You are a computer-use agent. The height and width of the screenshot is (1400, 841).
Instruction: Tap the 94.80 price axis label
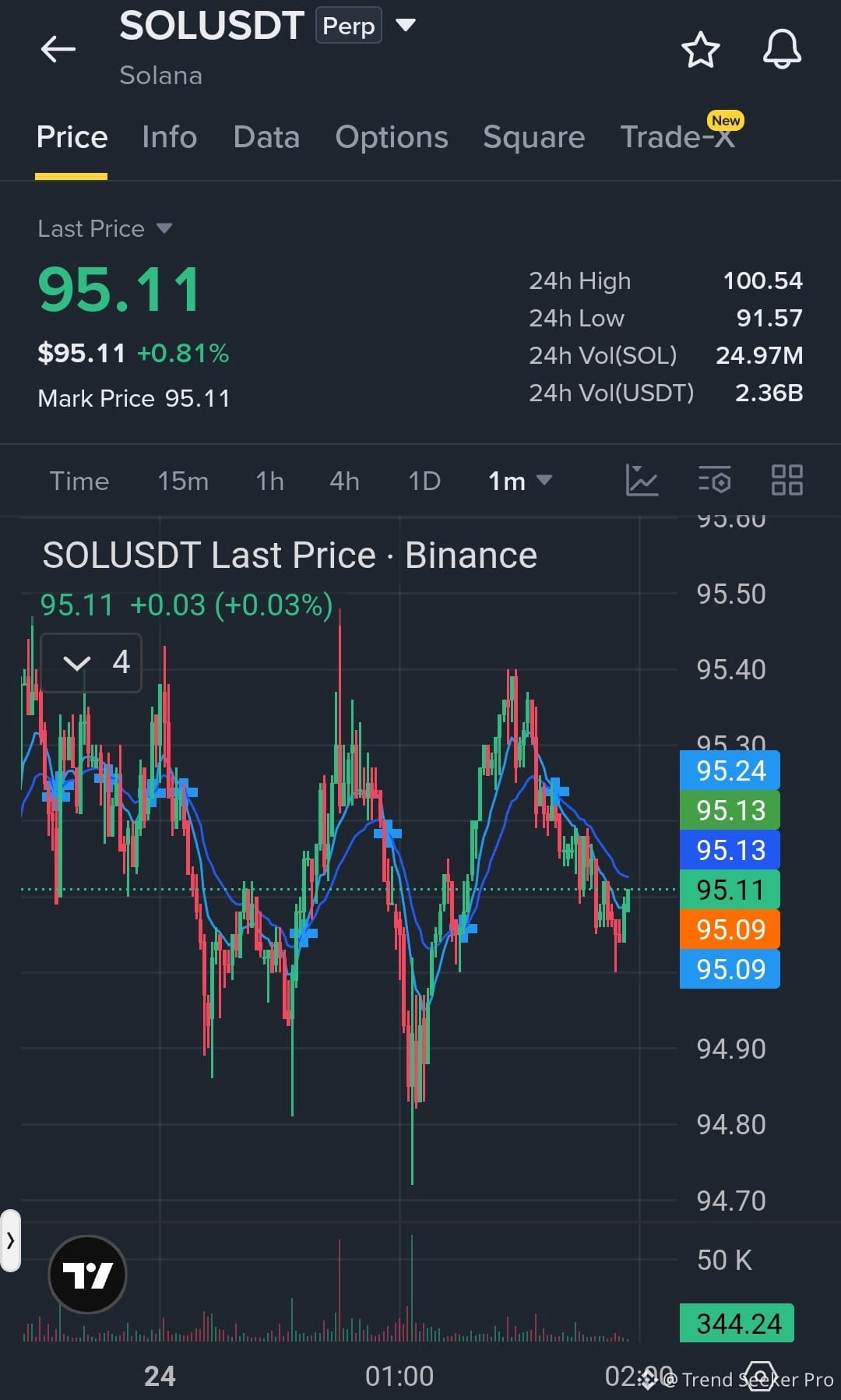click(731, 1124)
